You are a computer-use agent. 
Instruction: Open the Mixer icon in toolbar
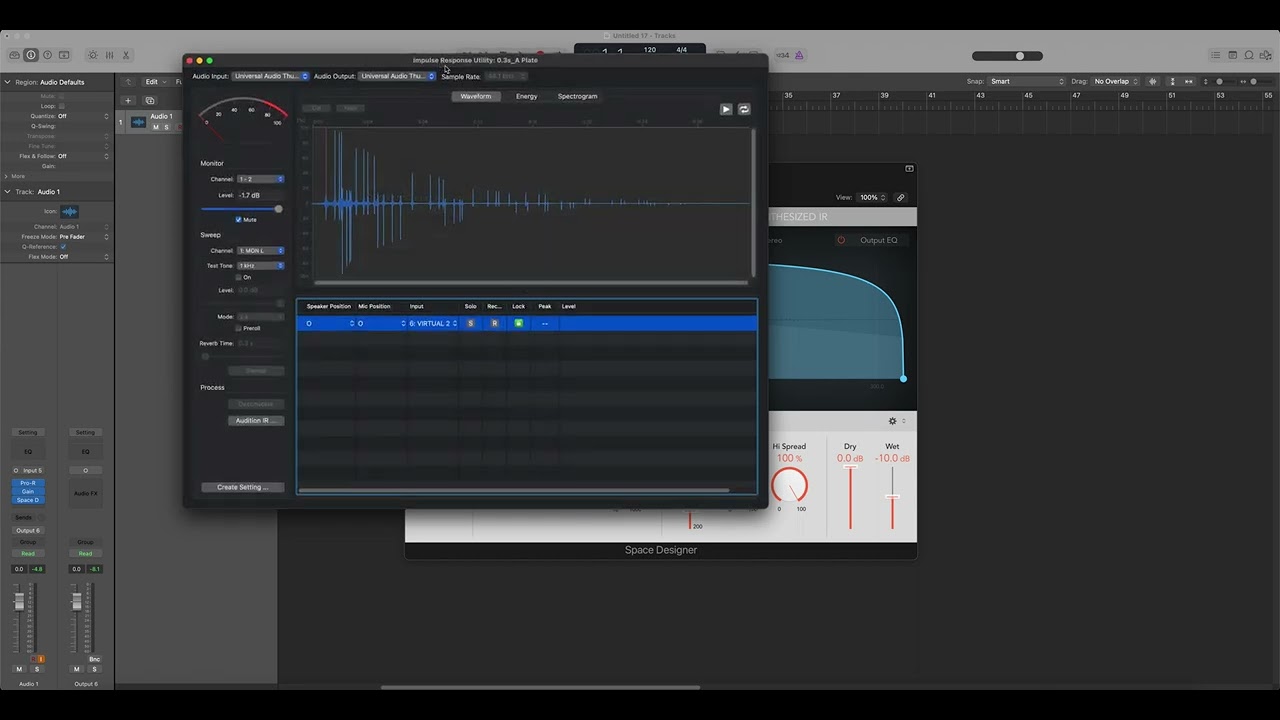point(110,55)
